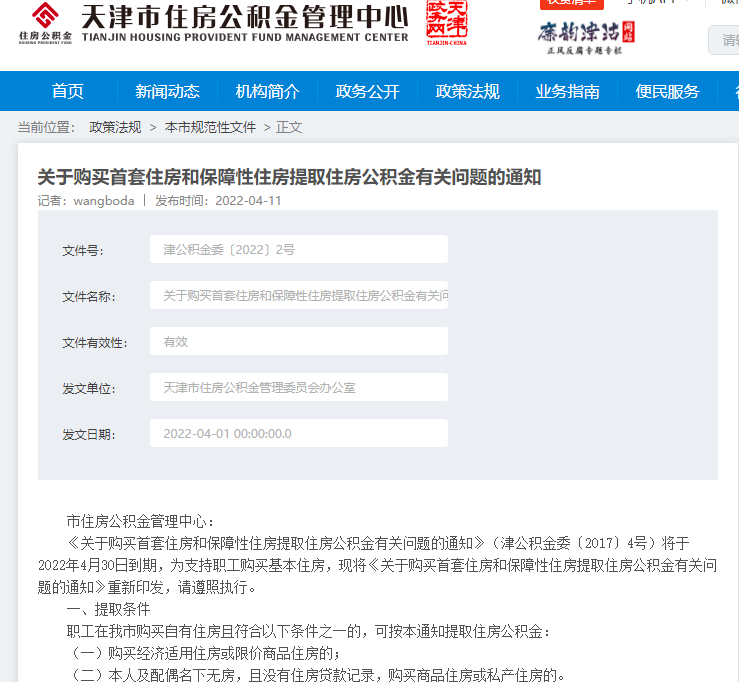Open the 廉韵津沽 anti-corruption column banner

point(586,38)
